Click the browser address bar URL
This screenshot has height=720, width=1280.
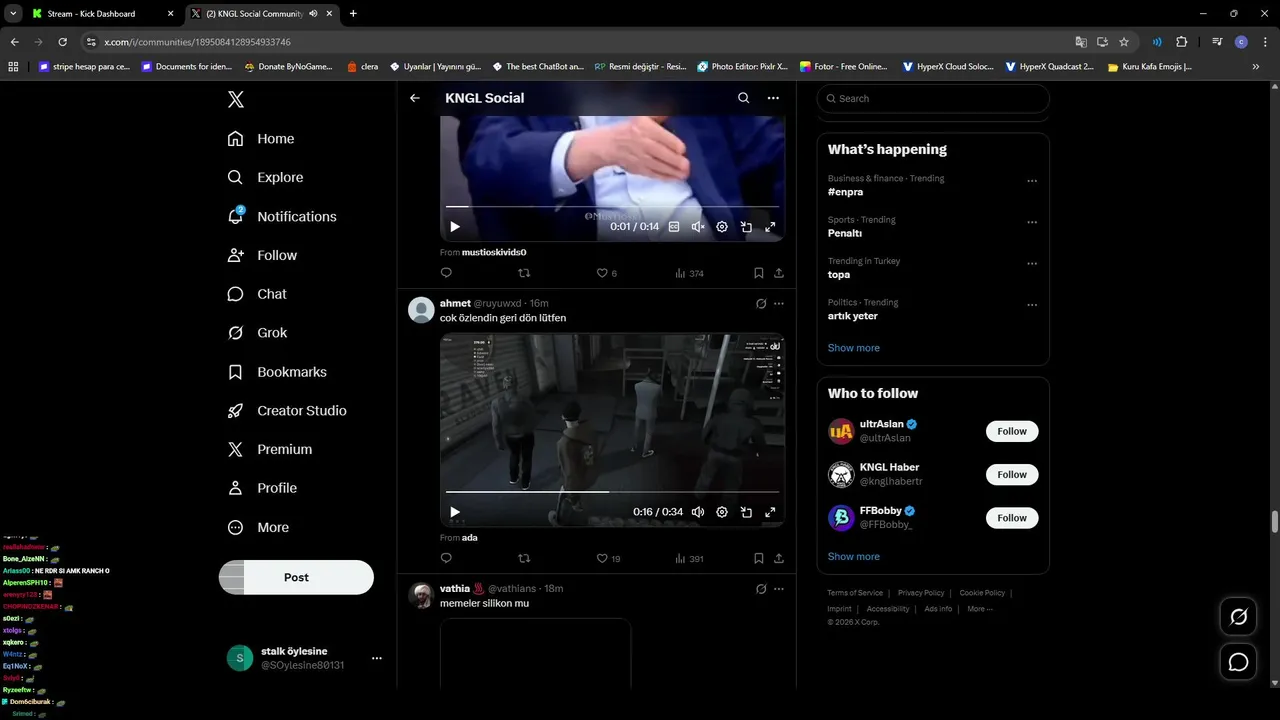(x=198, y=42)
